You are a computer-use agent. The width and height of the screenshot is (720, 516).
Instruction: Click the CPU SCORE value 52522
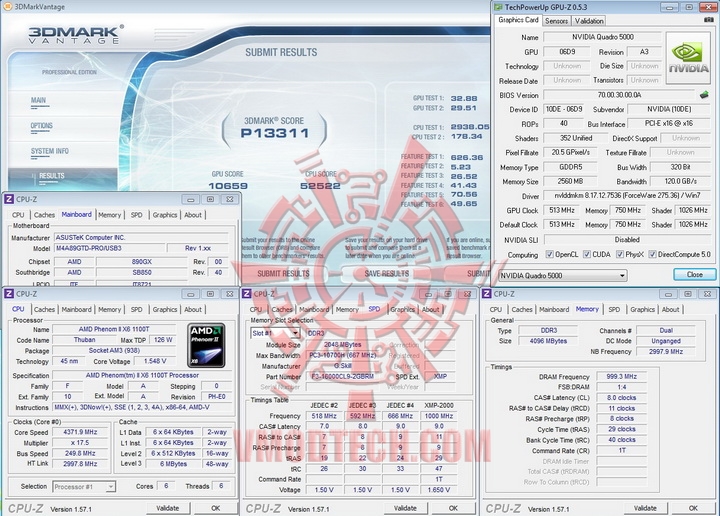click(320, 186)
